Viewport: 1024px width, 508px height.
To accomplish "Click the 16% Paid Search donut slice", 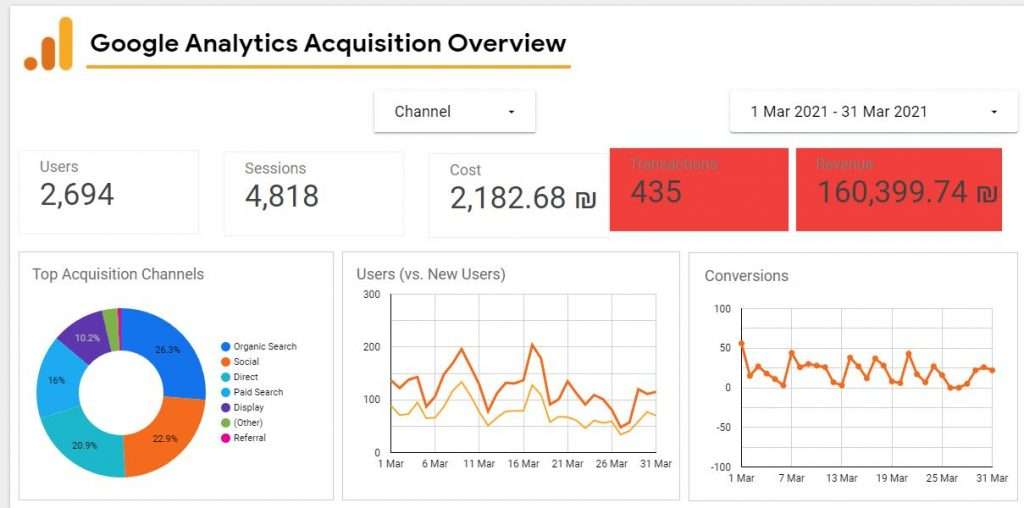I will (59, 379).
